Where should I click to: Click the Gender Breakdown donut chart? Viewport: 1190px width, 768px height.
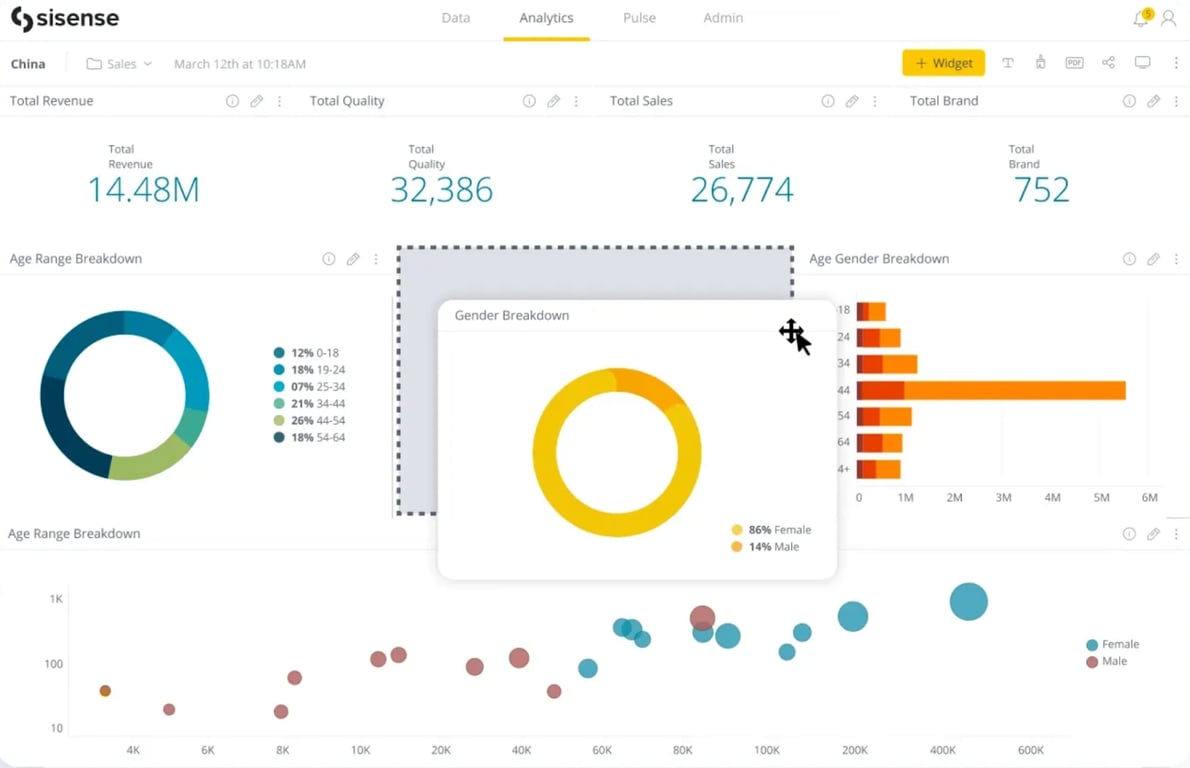point(616,452)
